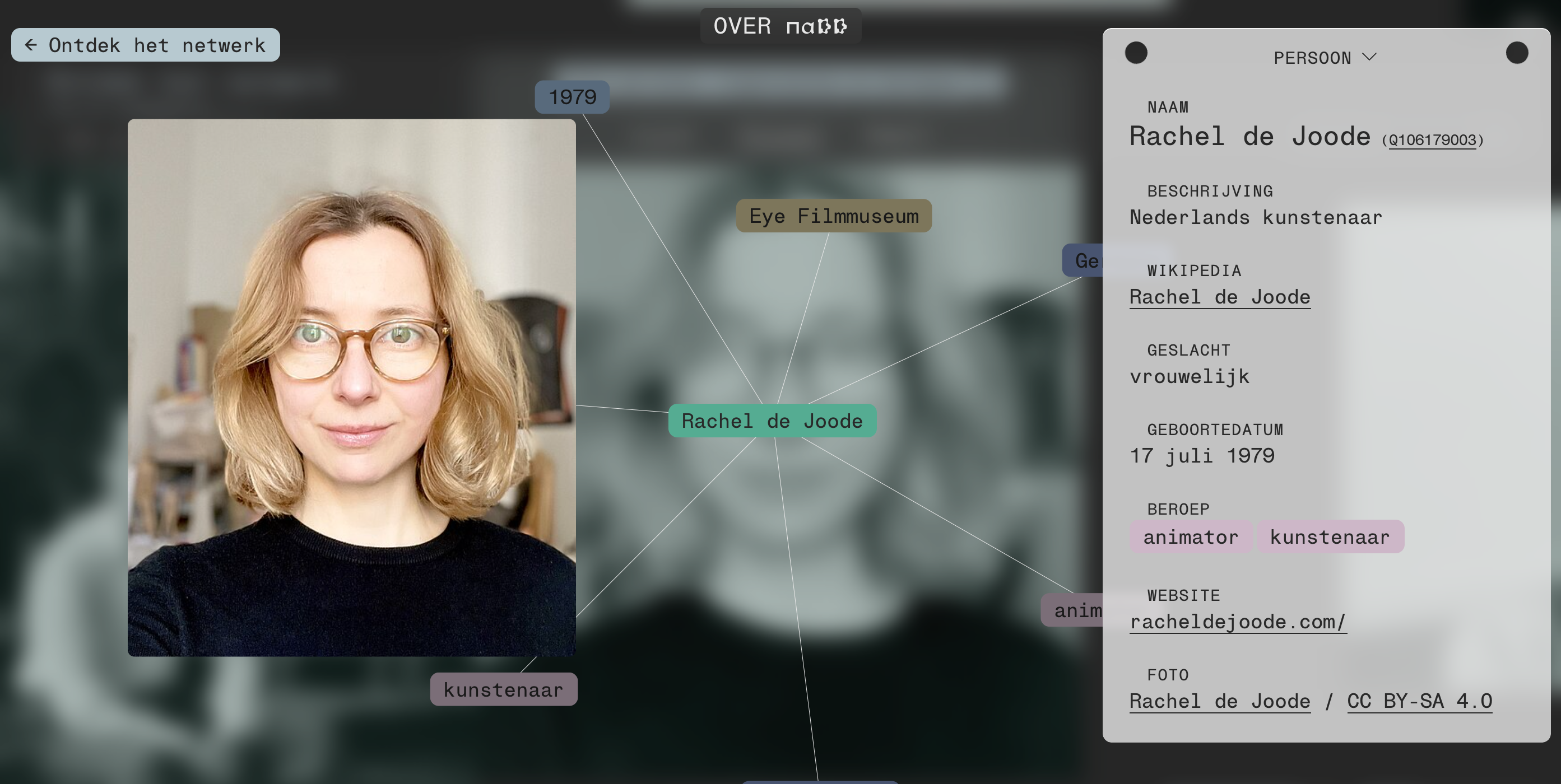Click the 1979 node in network
This screenshot has height=784, width=1561.
[572, 97]
